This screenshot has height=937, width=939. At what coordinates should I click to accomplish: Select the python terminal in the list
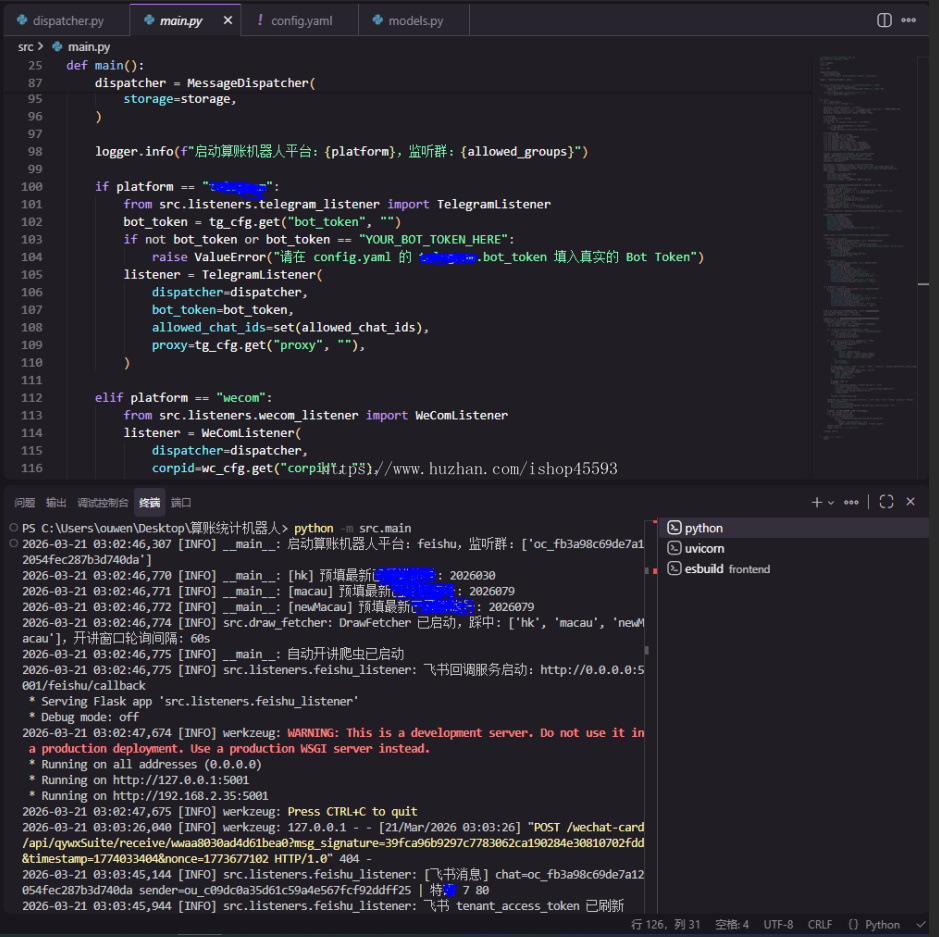point(793,528)
